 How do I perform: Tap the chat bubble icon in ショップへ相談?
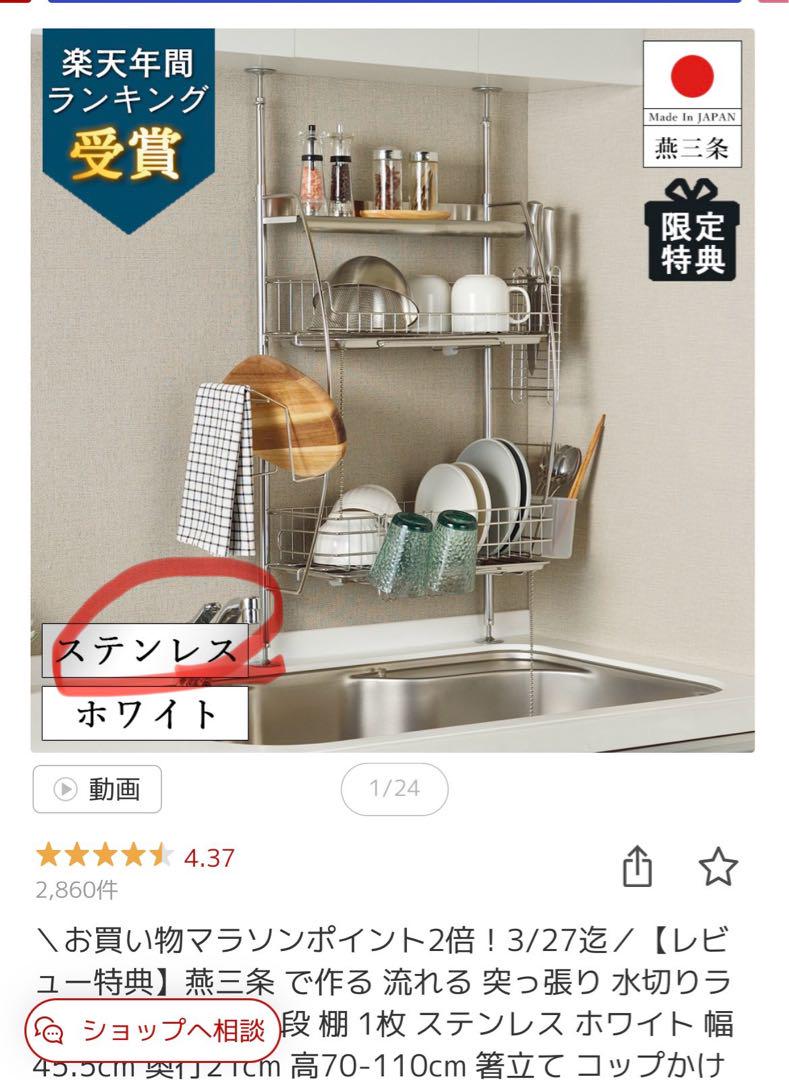point(50,1032)
